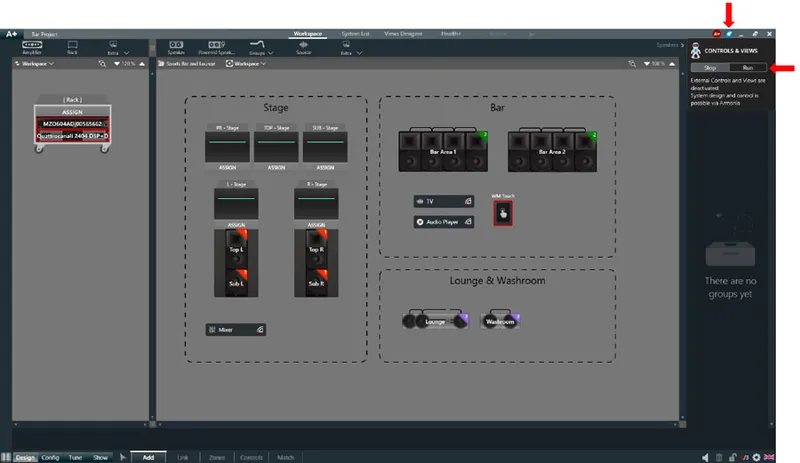Click the left pane zoom-fit magnifier icon

tap(103, 64)
